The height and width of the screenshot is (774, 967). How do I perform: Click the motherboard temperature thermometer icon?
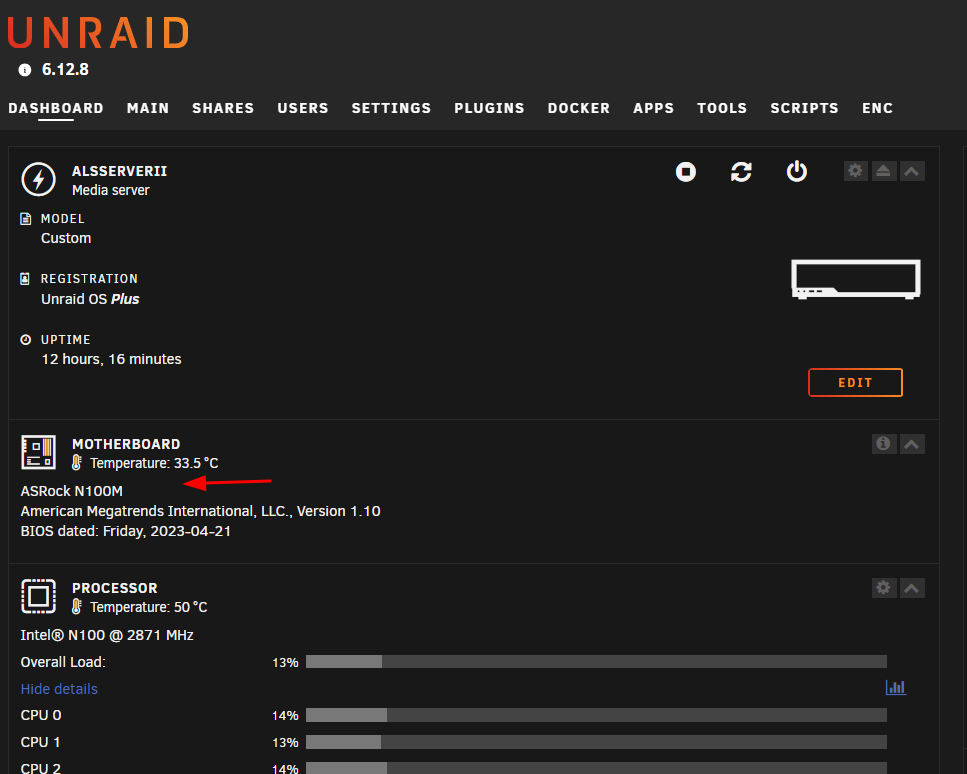76,463
